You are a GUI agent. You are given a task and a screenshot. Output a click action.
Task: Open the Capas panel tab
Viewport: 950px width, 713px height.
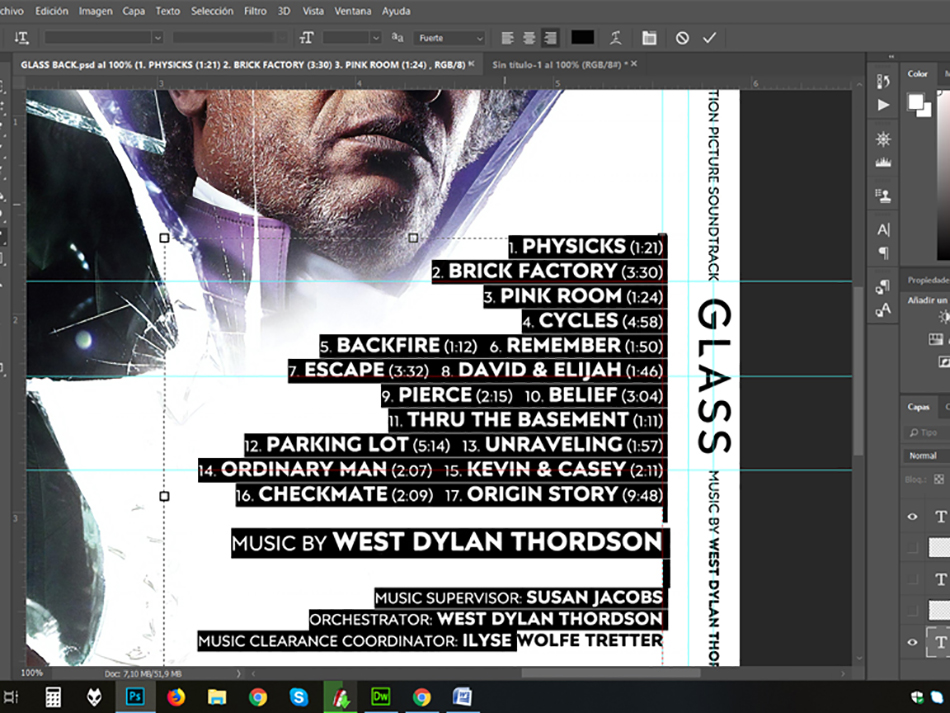[918, 407]
